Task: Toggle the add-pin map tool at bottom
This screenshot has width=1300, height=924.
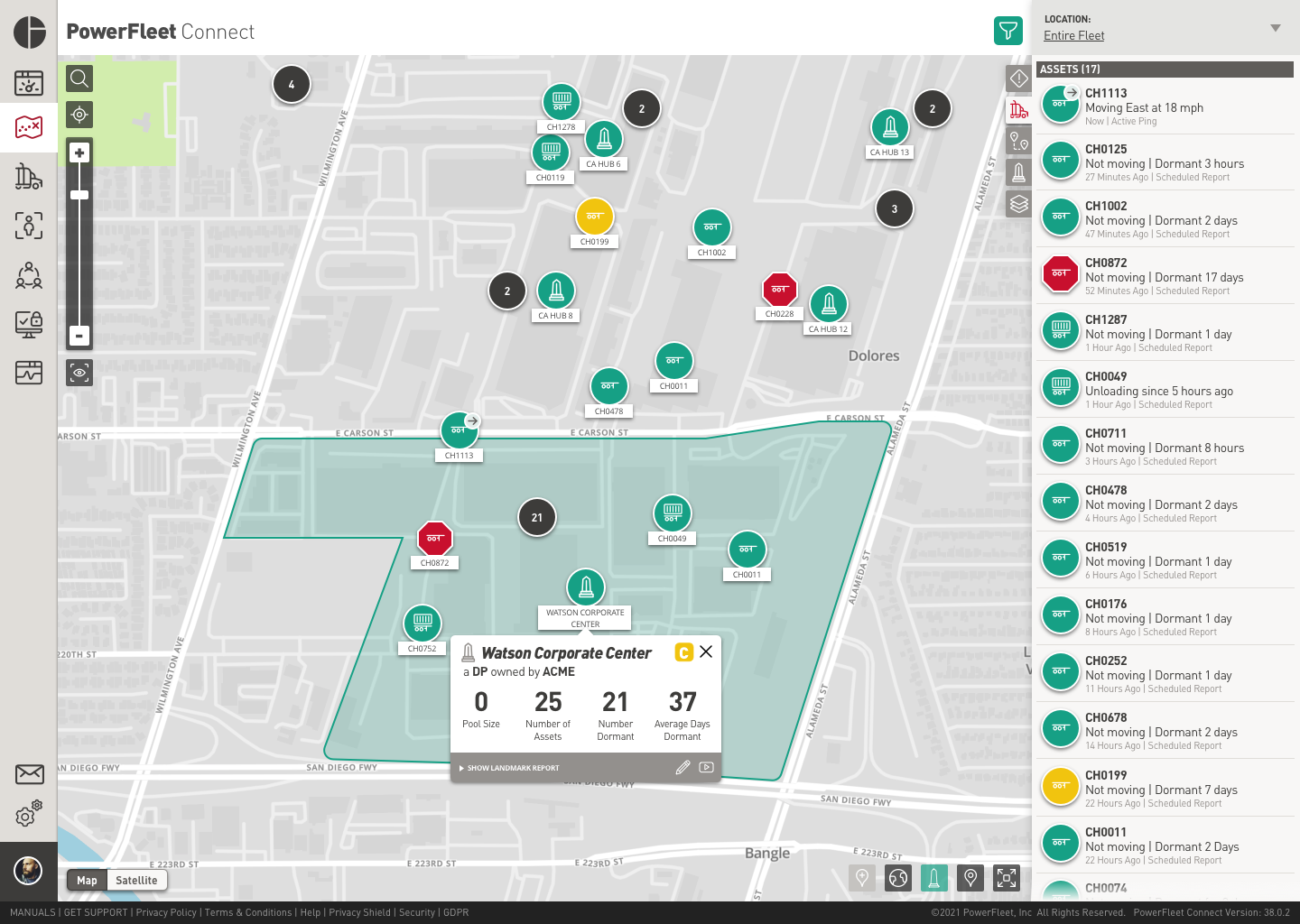Action: [862, 878]
